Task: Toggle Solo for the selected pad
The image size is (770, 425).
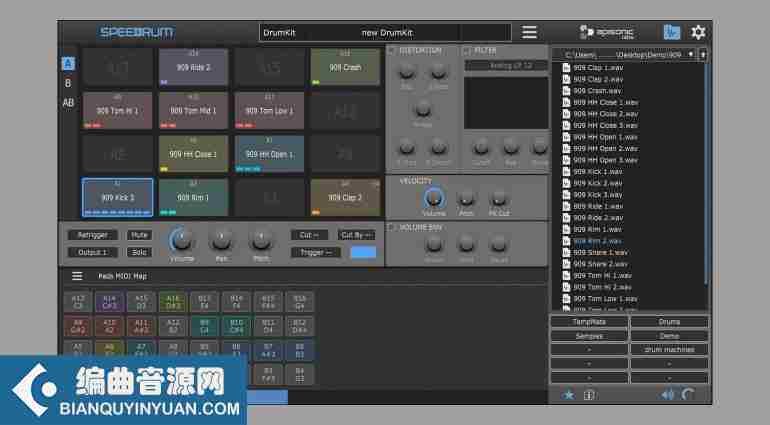Action: point(139,252)
